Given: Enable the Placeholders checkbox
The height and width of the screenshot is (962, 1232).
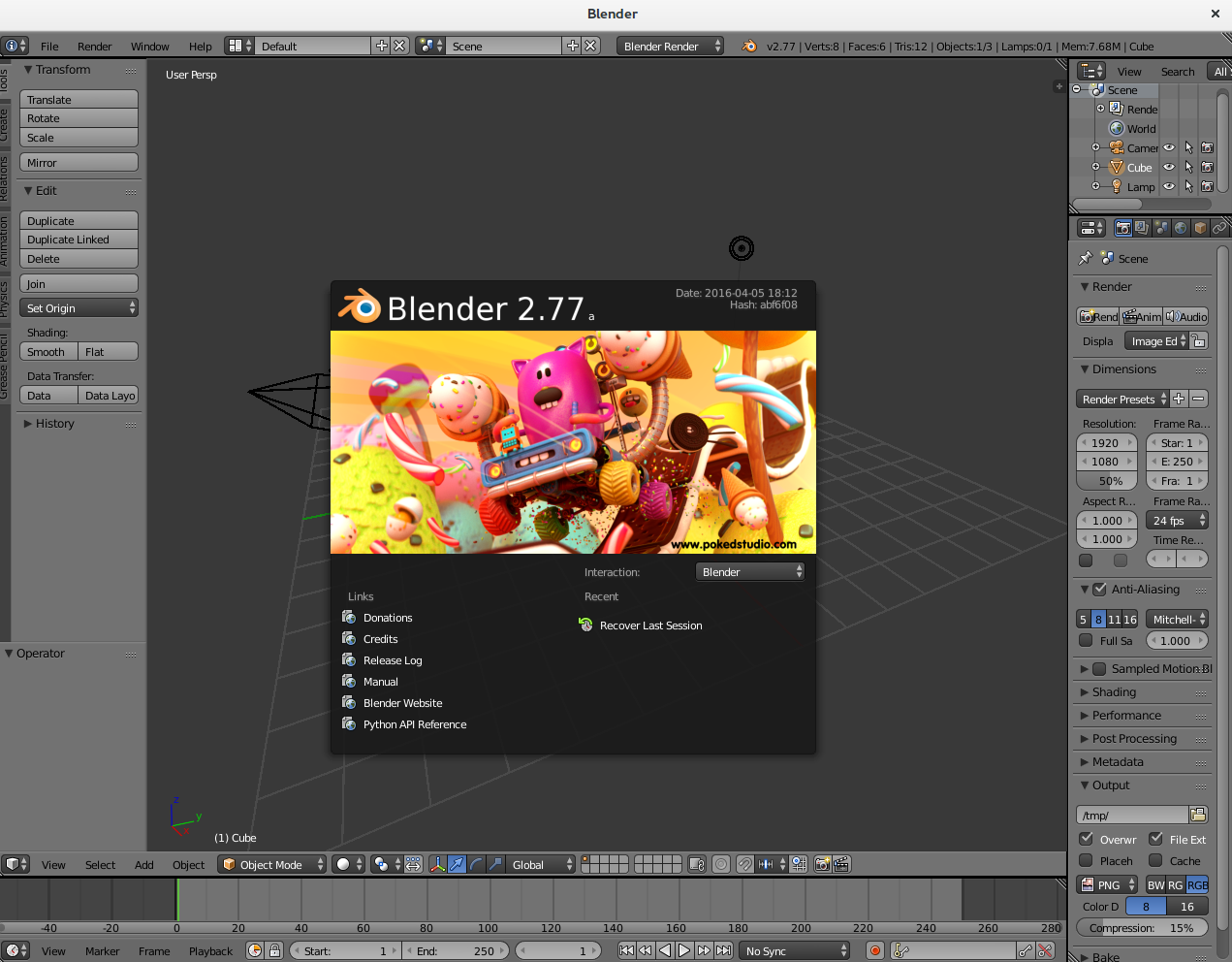Looking at the screenshot, I should click(1086, 860).
